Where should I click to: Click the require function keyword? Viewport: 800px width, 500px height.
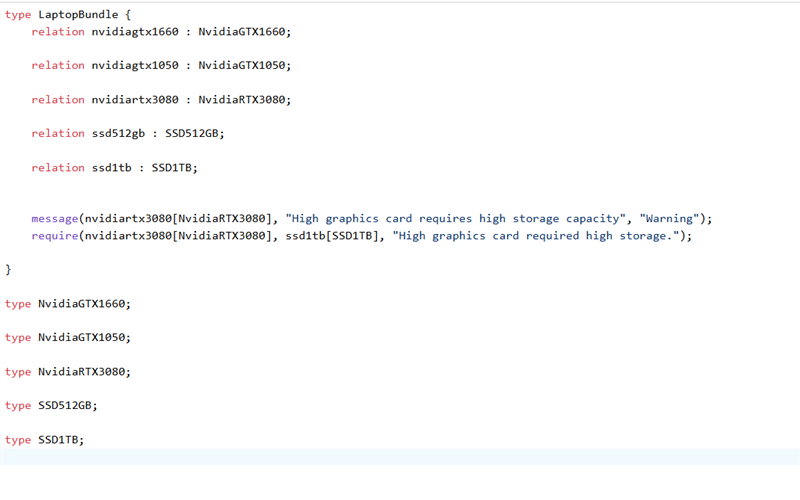coord(57,236)
